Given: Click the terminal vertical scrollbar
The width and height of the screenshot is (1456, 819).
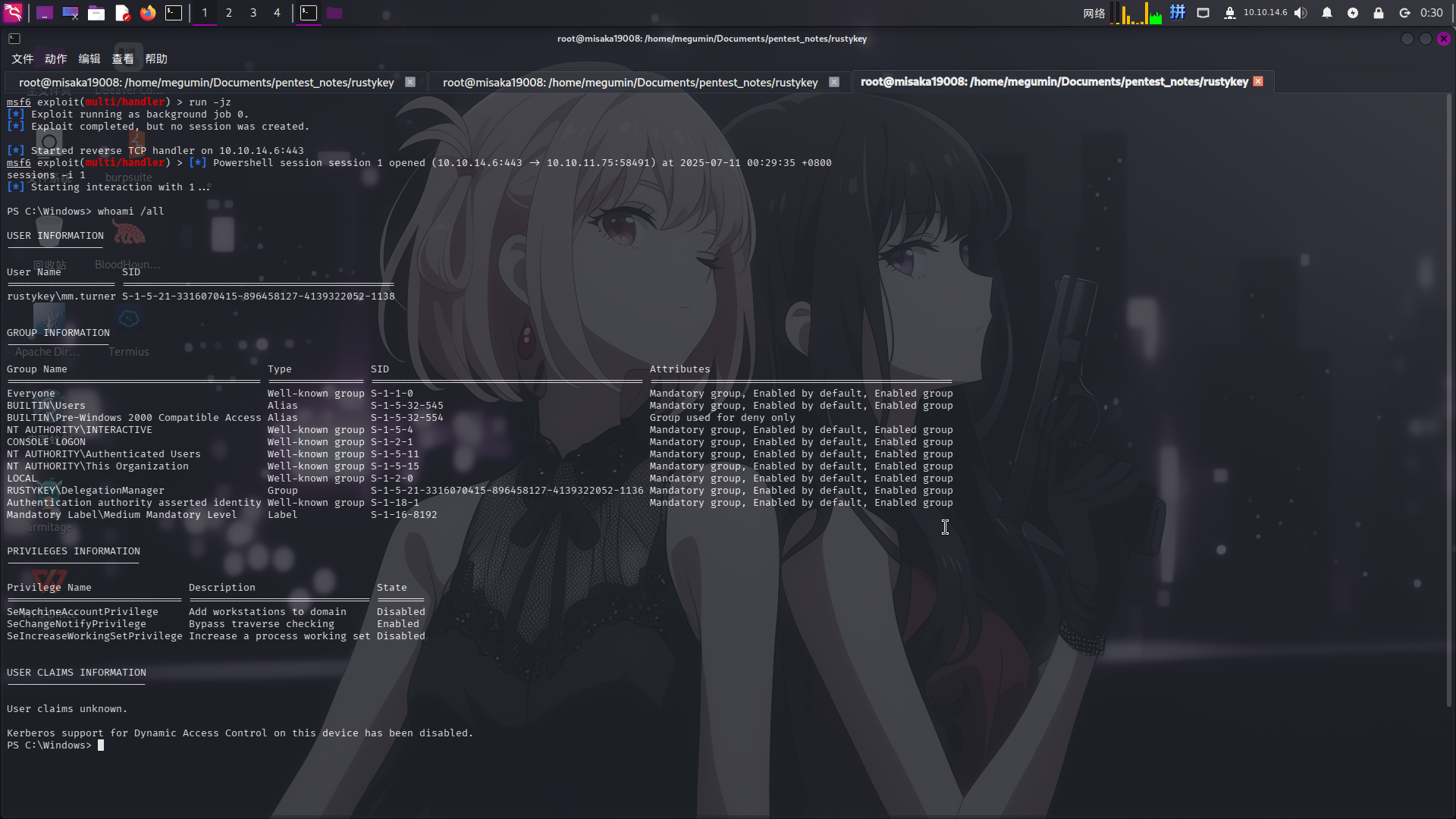Looking at the screenshot, I should pos(1449,402).
